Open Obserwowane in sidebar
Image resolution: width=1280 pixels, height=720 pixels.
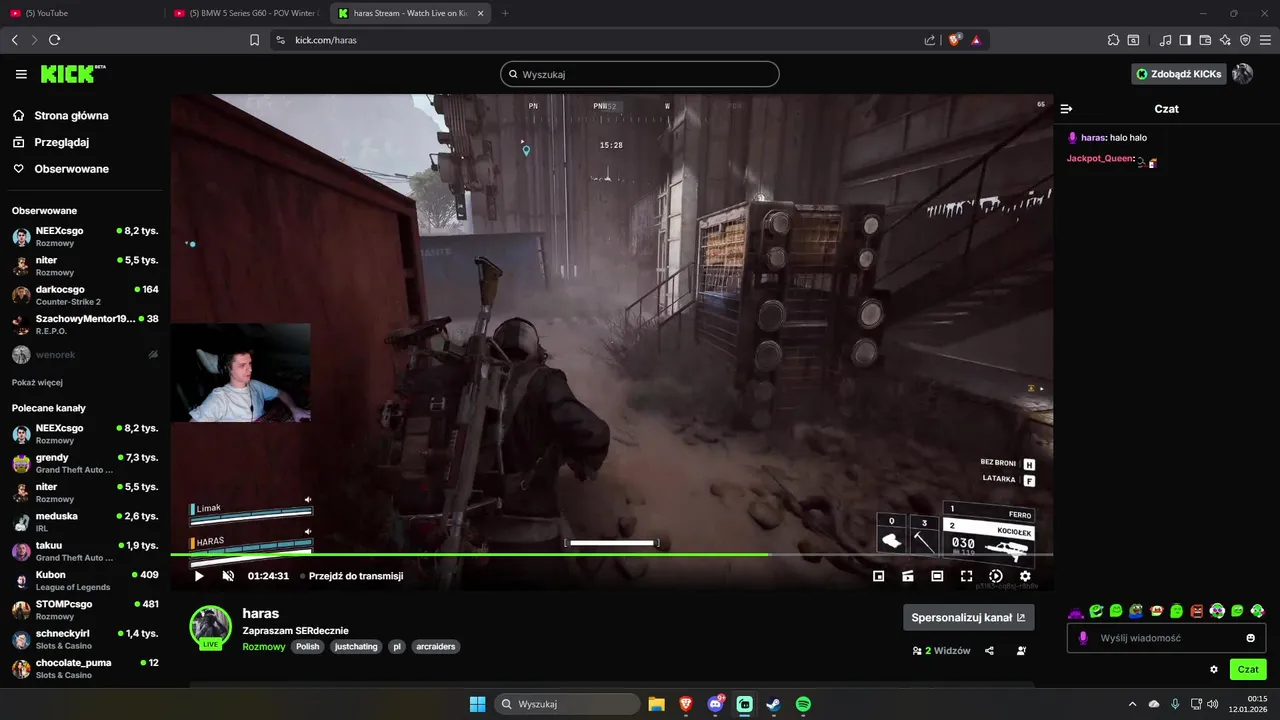(60, 169)
